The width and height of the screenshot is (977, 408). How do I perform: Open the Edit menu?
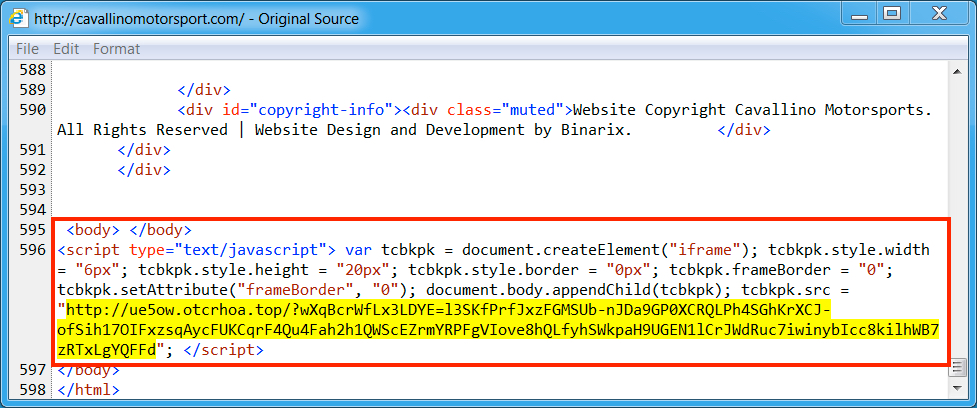click(65, 49)
